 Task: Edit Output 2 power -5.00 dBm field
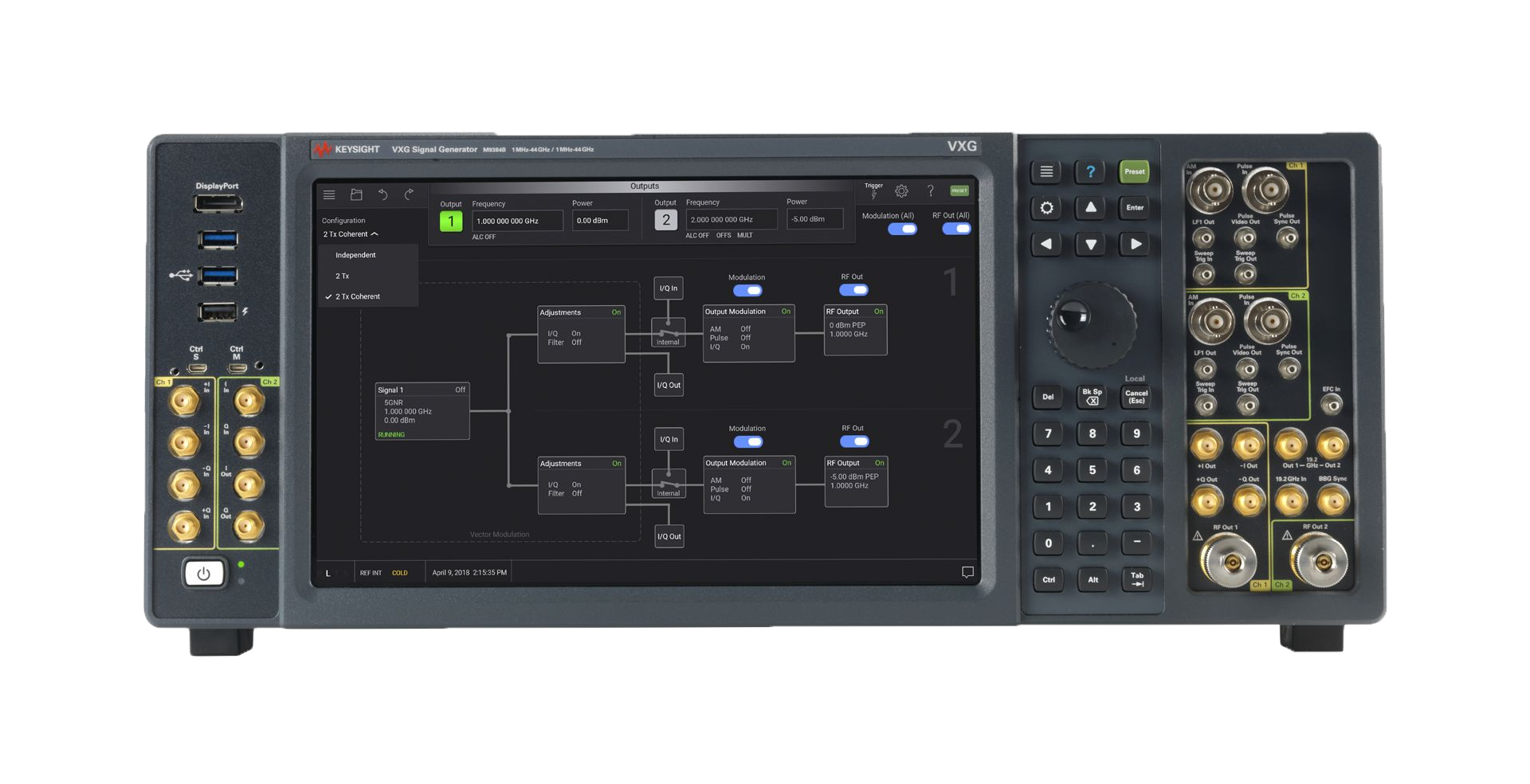(814, 218)
